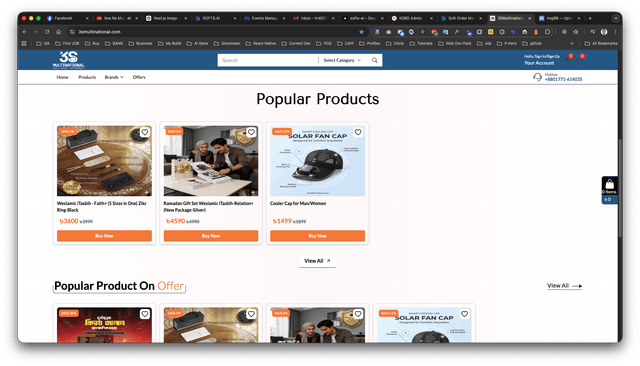This screenshot has width=640, height=366.
Task: Open the Weslamic Tasbih black ring image
Action: [x=104, y=161]
